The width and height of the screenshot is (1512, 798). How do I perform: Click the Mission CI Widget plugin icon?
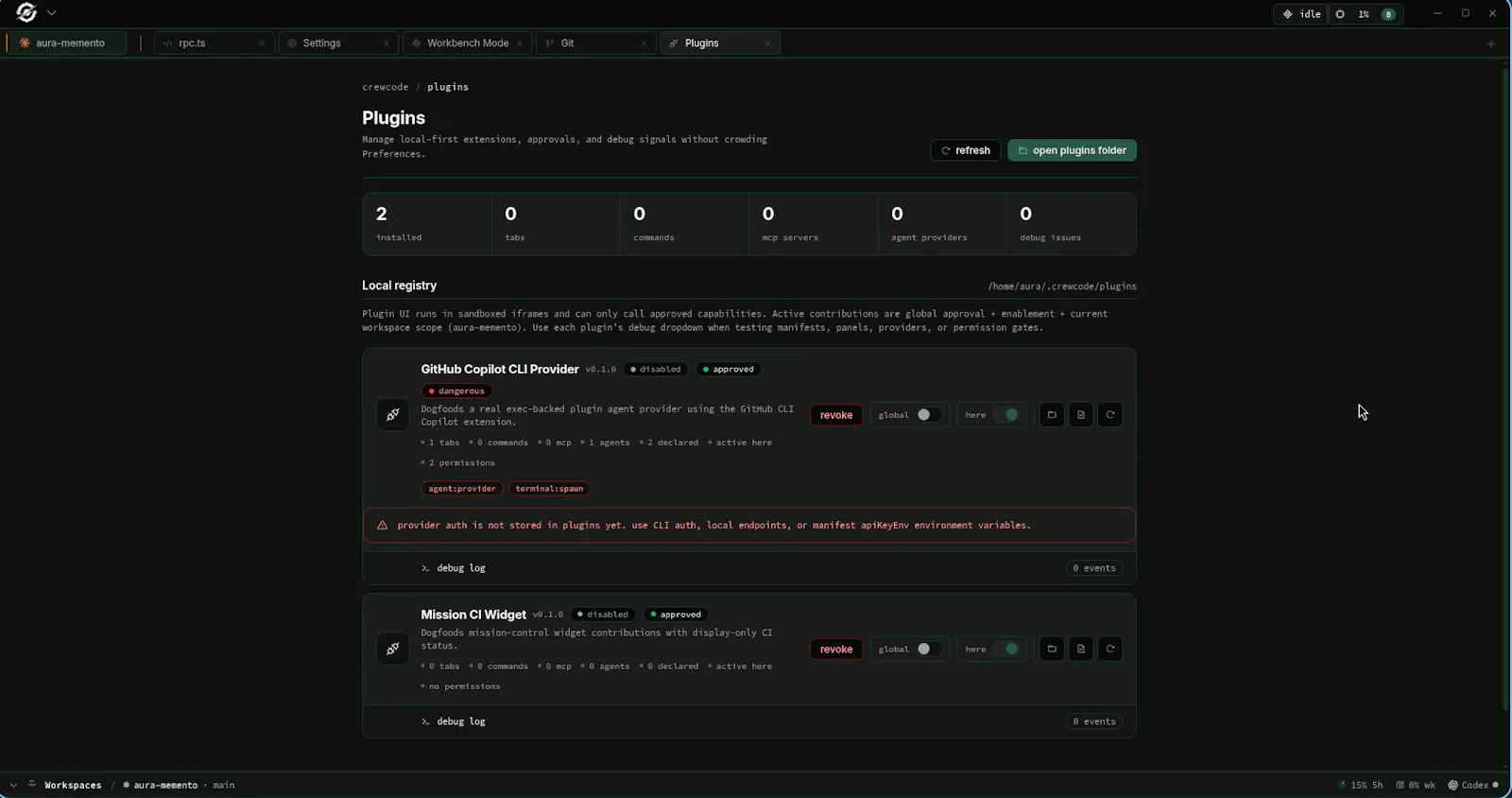coord(392,649)
